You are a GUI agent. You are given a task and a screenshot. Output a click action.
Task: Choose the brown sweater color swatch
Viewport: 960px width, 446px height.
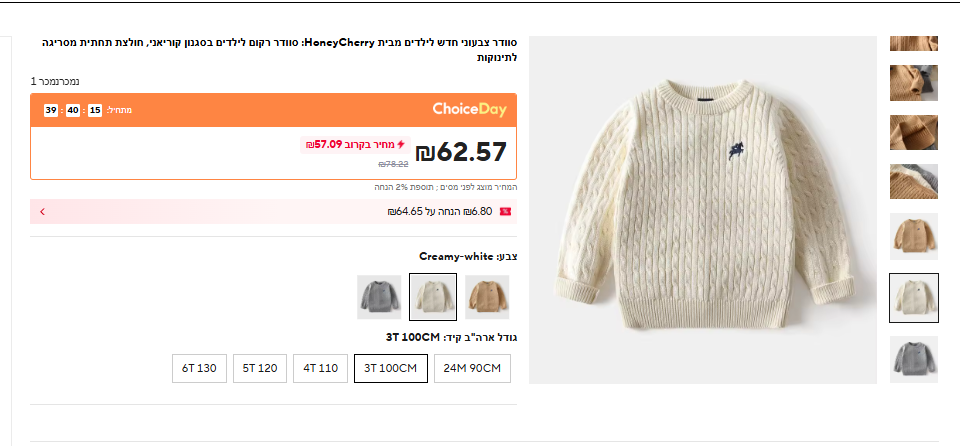(x=487, y=297)
